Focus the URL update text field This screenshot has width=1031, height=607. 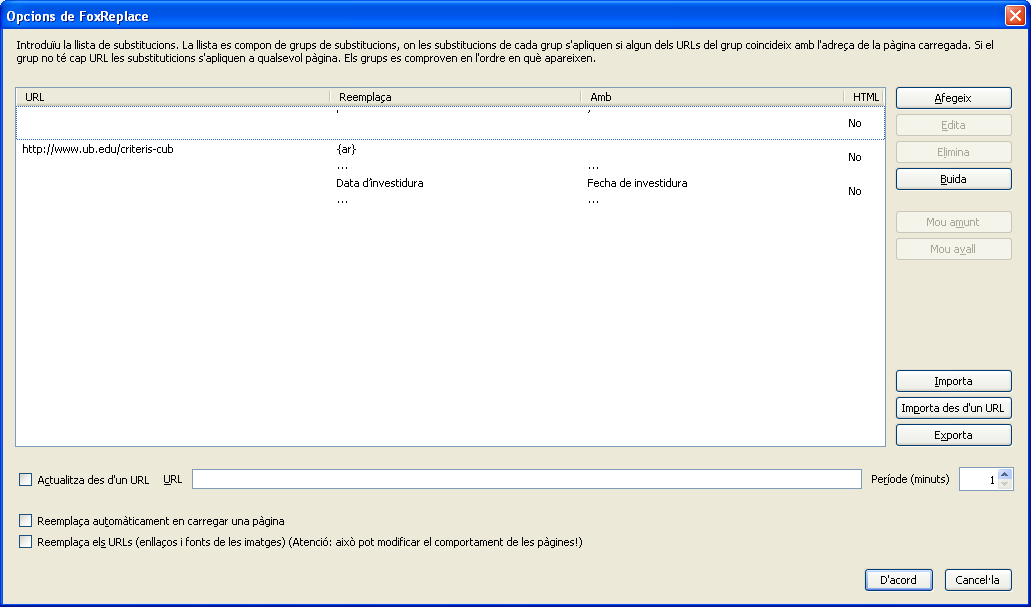(526, 479)
